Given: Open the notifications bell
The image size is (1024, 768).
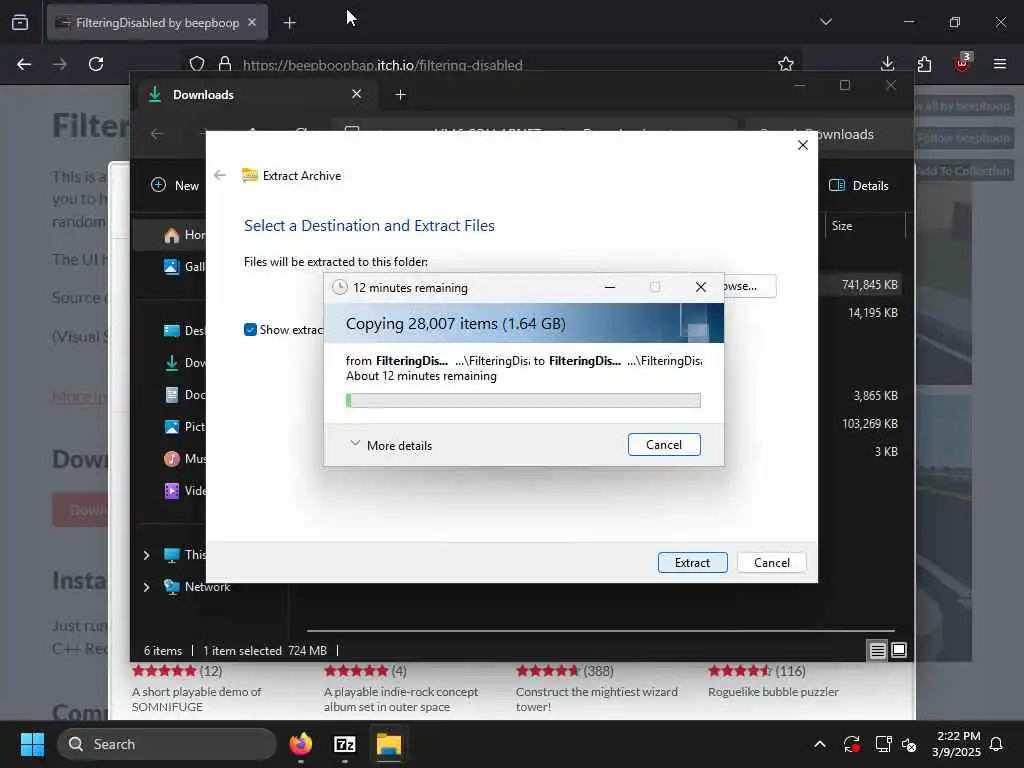Looking at the screenshot, I should tap(997, 744).
